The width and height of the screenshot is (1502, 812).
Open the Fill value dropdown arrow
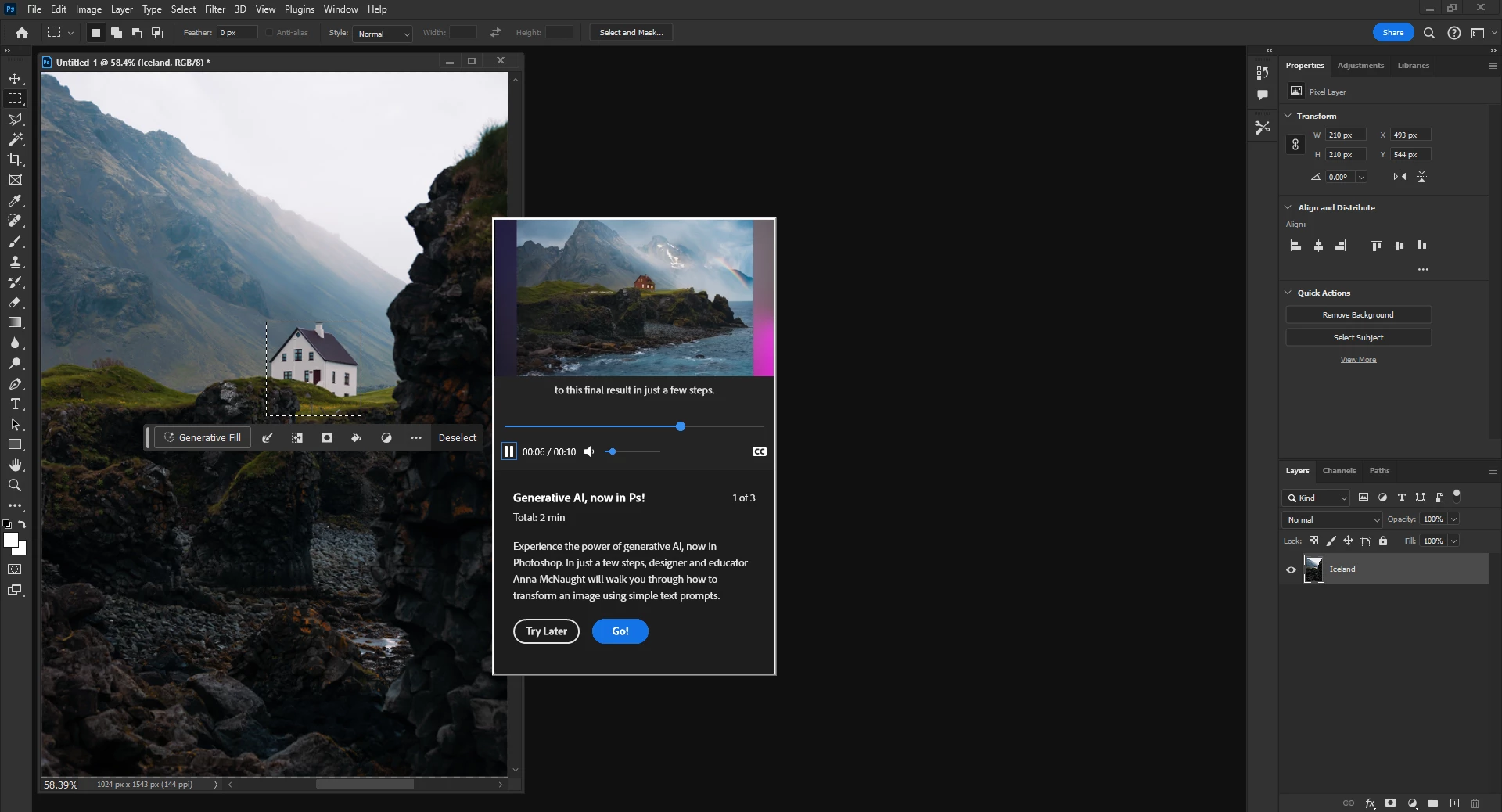coord(1453,541)
